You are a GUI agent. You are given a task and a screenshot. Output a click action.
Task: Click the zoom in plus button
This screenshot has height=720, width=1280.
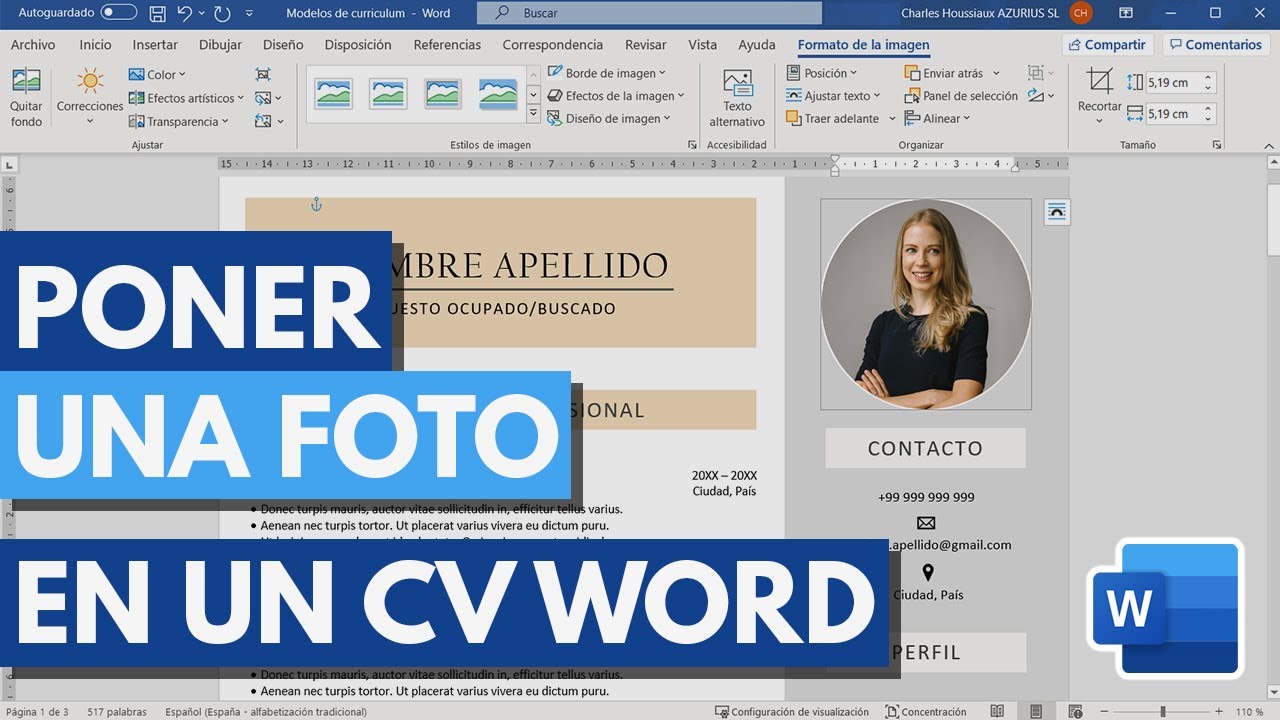pyautogui.click(x=1219, y=712)
